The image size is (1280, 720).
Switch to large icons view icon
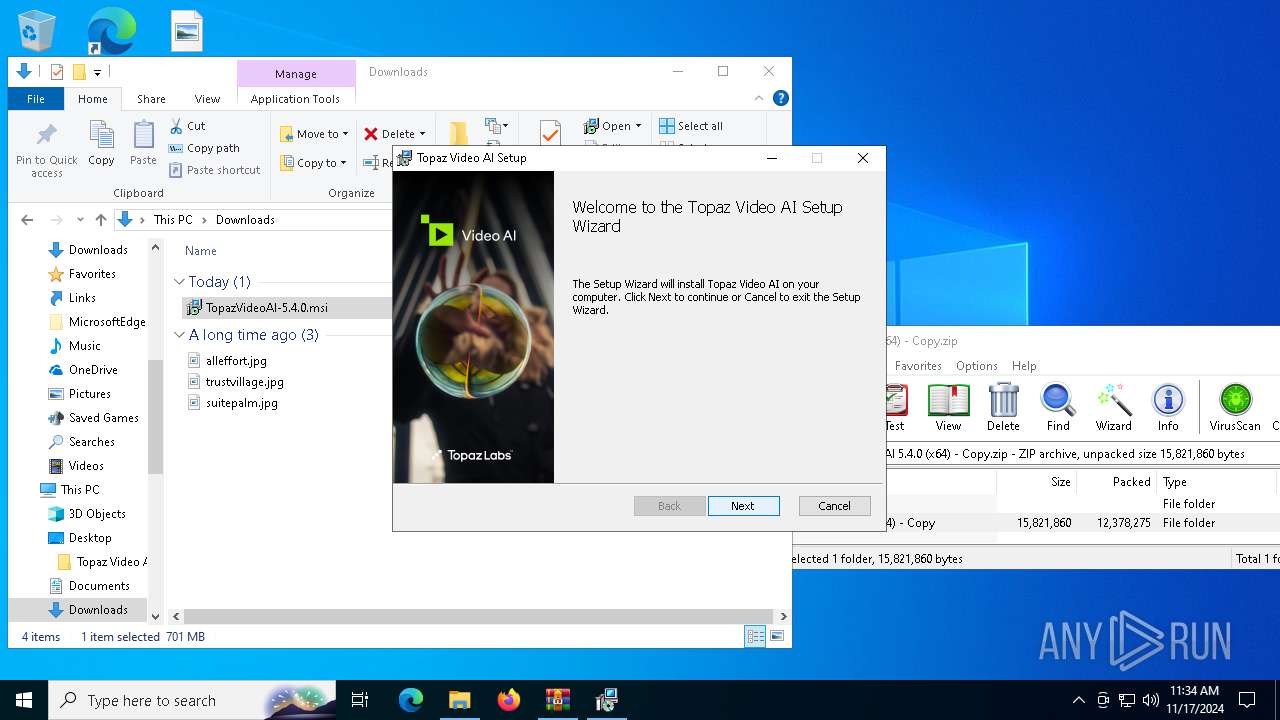point(777,636)
